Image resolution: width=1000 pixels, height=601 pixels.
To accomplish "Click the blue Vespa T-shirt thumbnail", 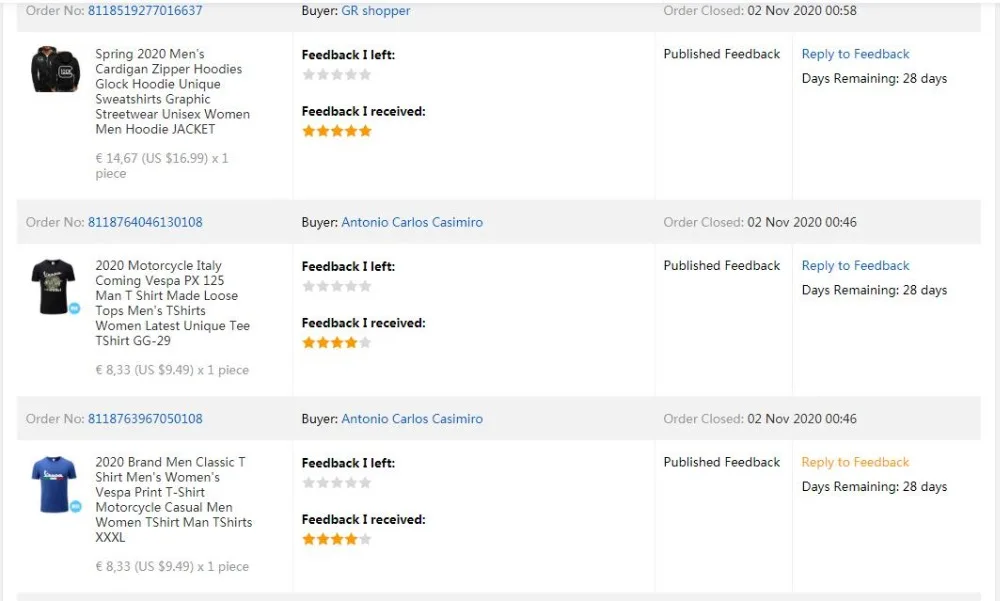I will [x=52, y=483].
